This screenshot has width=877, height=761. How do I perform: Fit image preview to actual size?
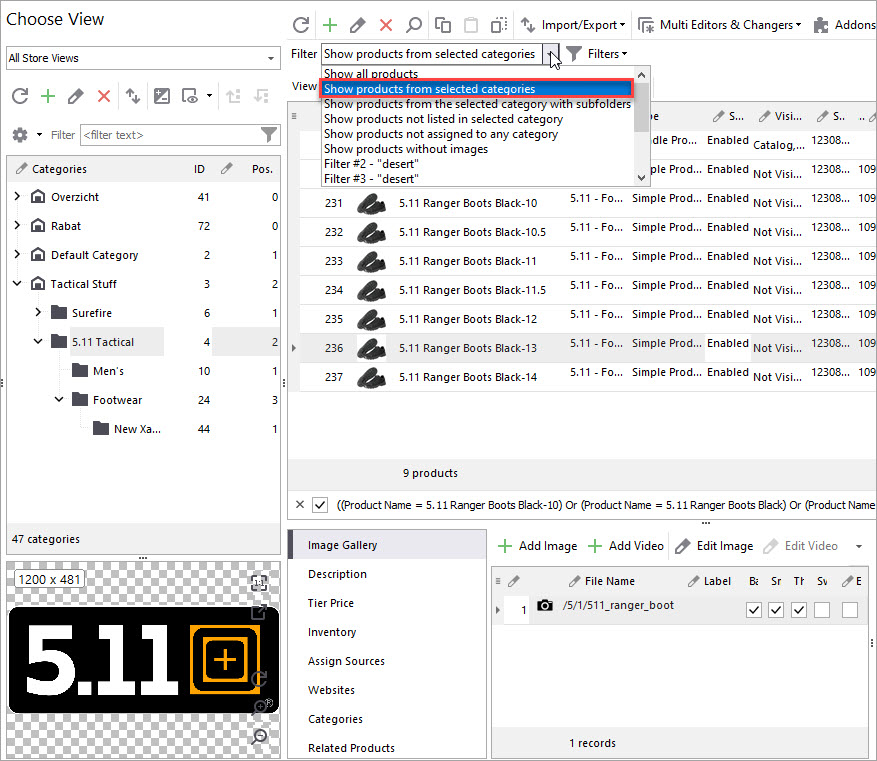tap(259, 583)
